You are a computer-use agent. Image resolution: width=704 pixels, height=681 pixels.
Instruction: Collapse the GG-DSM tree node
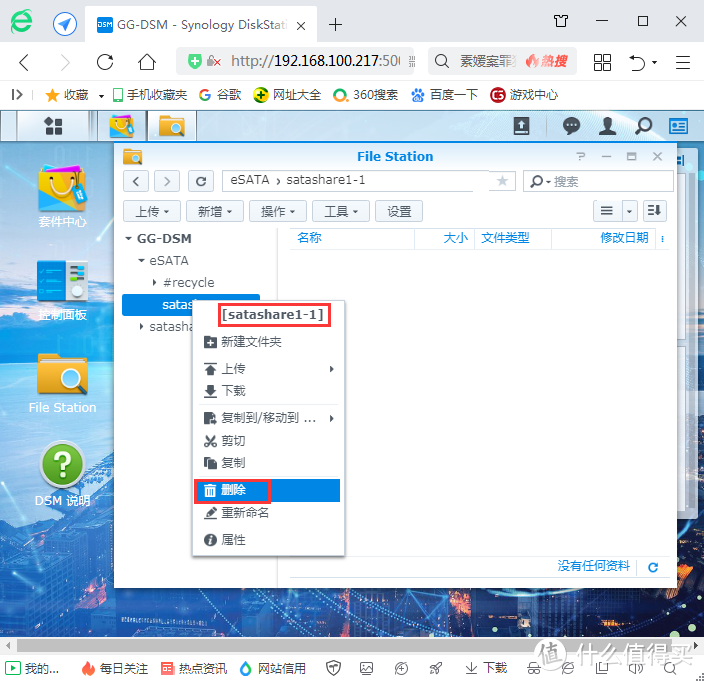coord(128,238)
